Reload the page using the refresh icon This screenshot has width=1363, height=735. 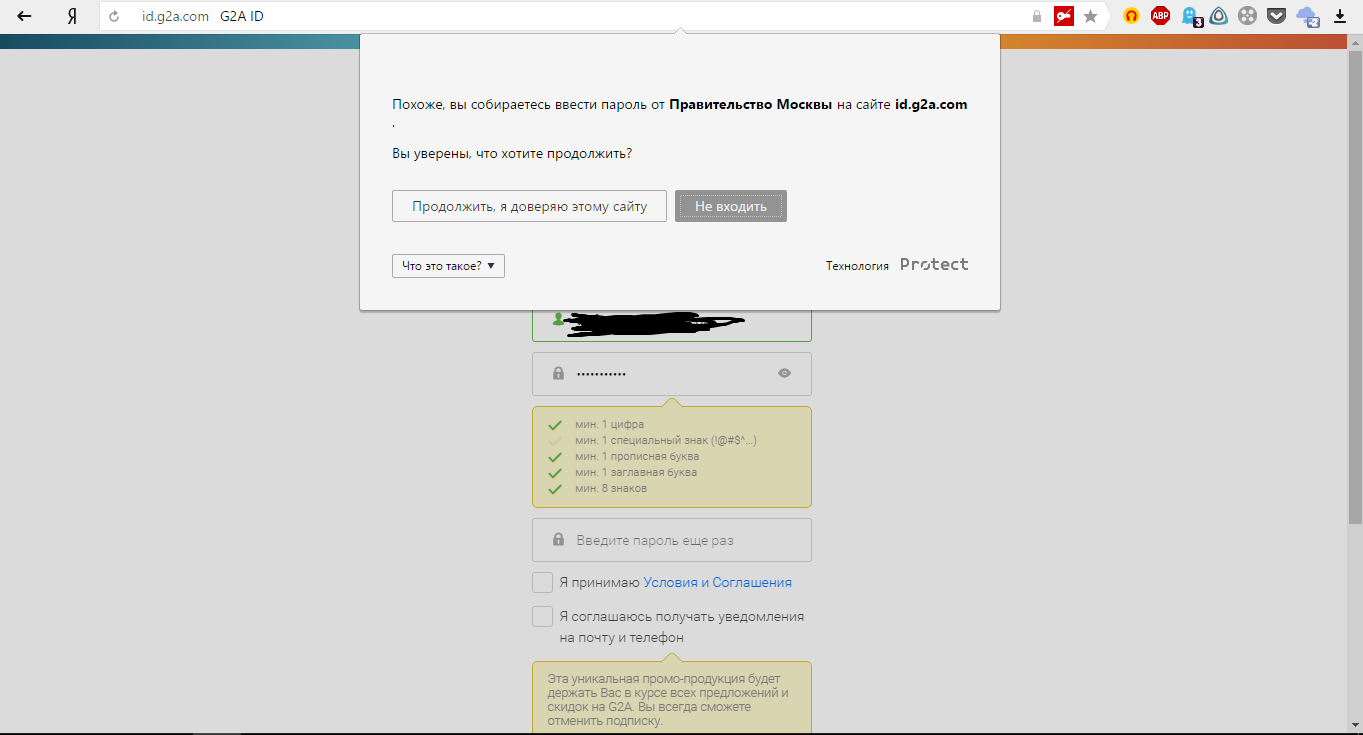coord(114,16)
